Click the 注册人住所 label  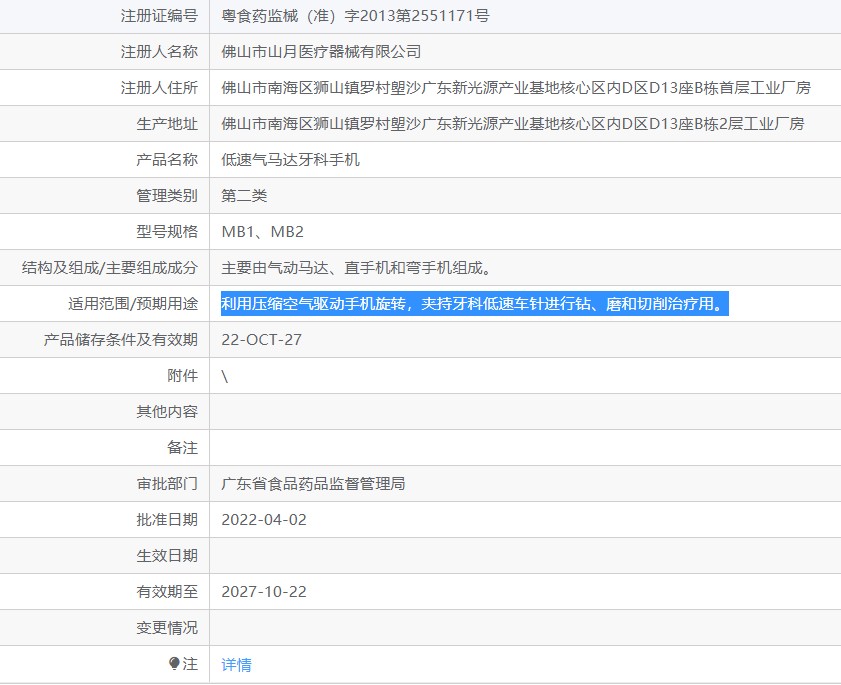159,88
